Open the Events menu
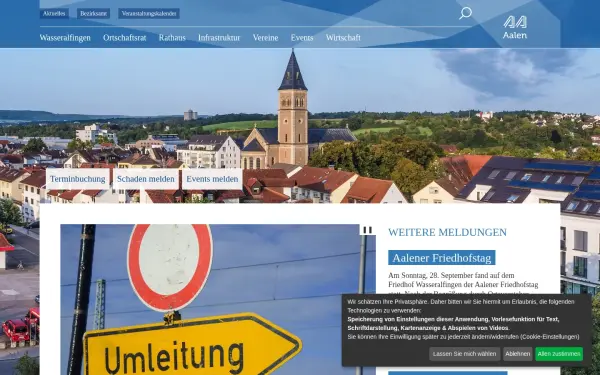 click(x=302, y=38)
